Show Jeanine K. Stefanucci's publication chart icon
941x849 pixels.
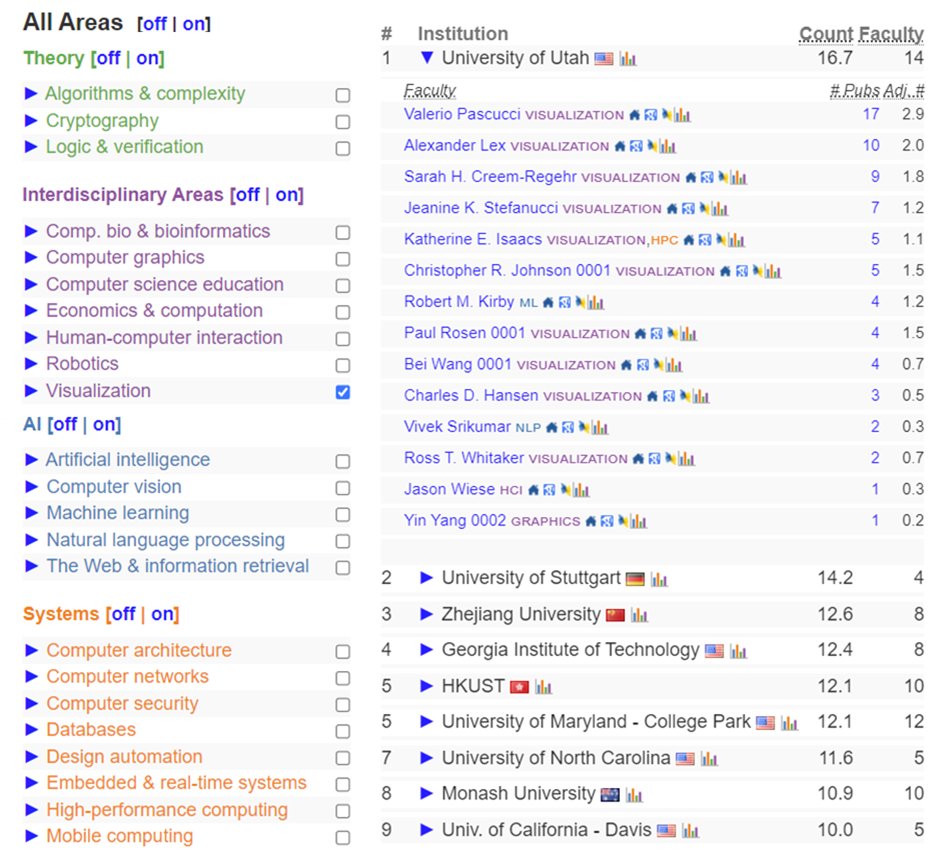pos(720,209)
